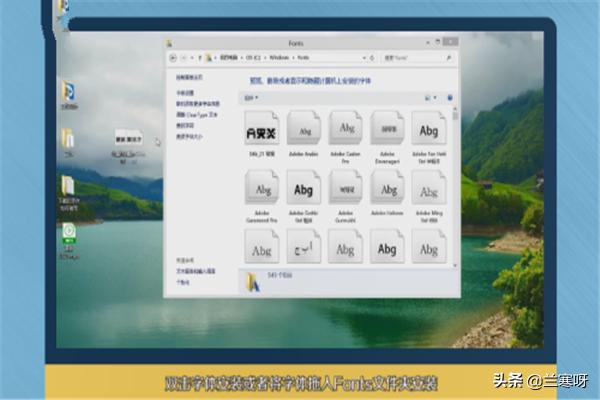Click the Adobe Gothic Std font icon
Viewport: 600px width, 400px height.
pos(303,188)
